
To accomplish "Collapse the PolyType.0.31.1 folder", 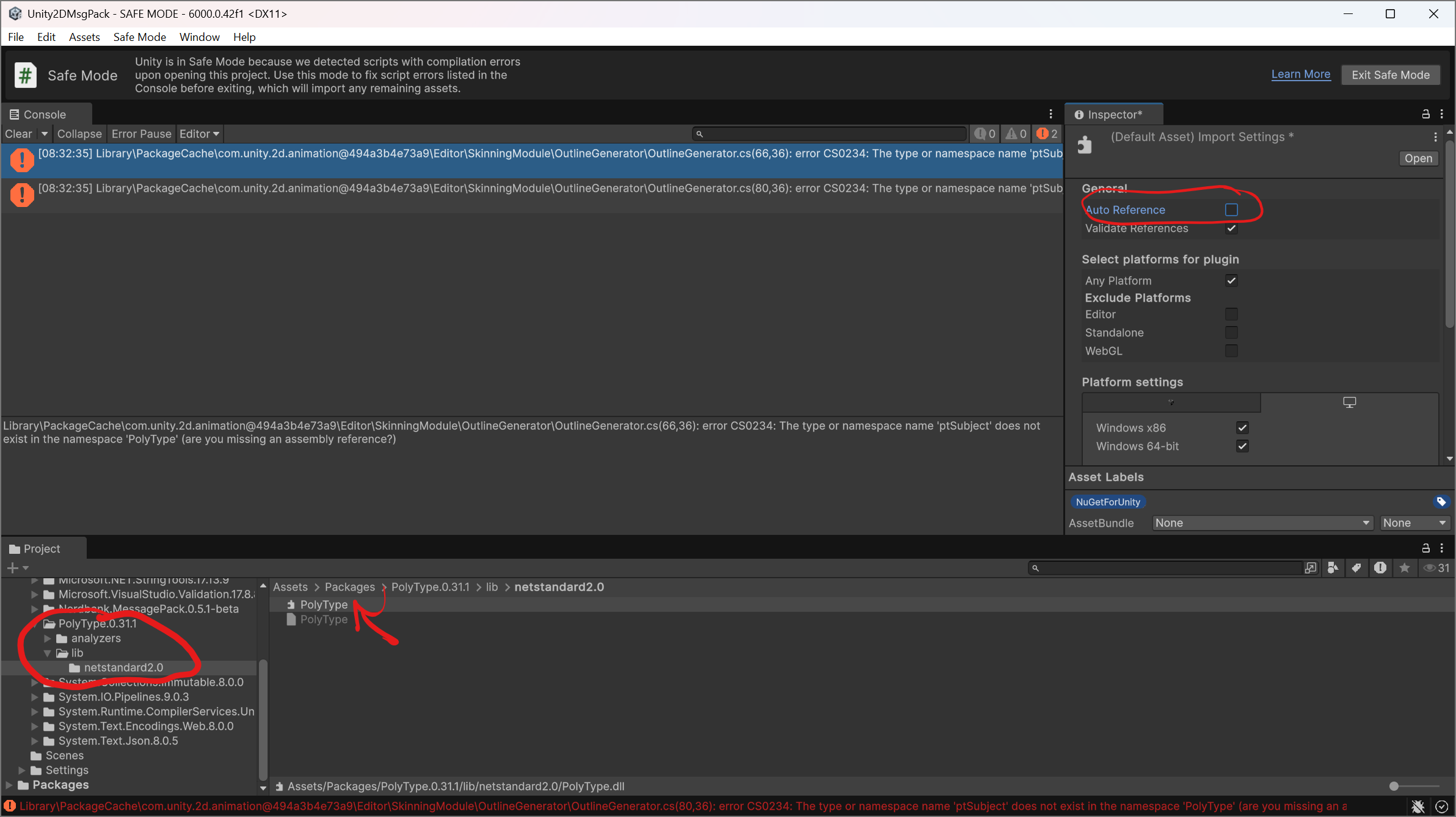I will [35, 624].
